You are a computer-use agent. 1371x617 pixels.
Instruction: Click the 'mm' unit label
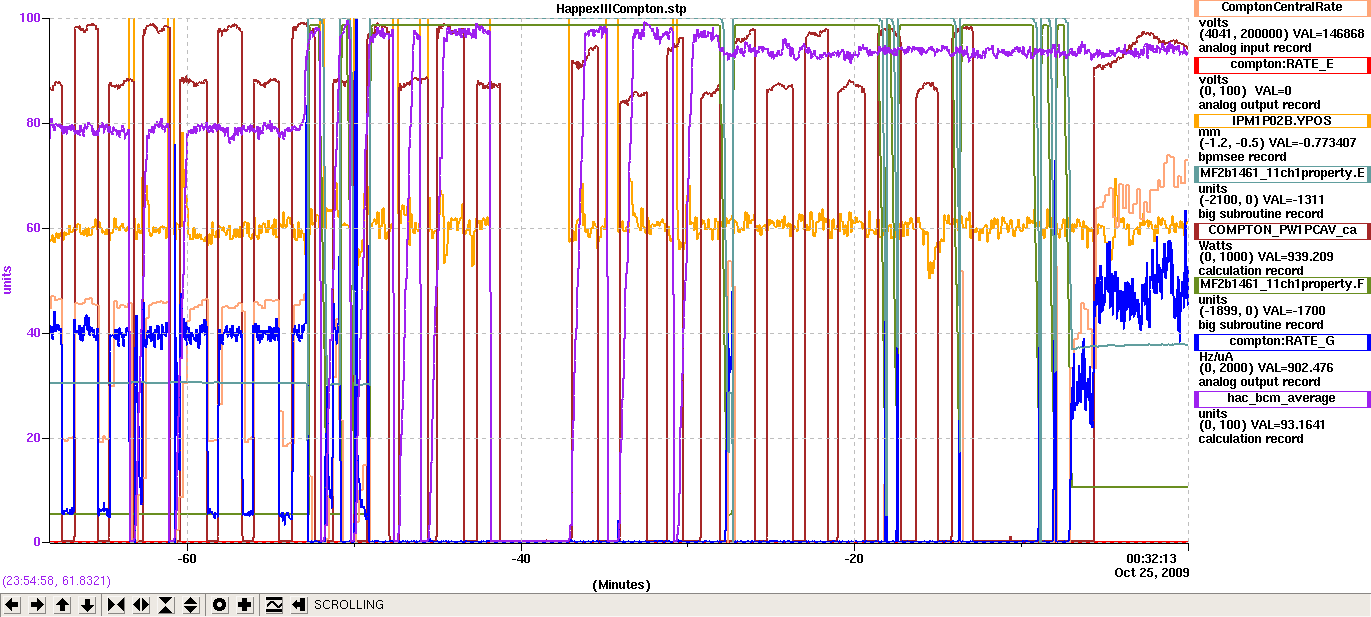coord(1209,131)
